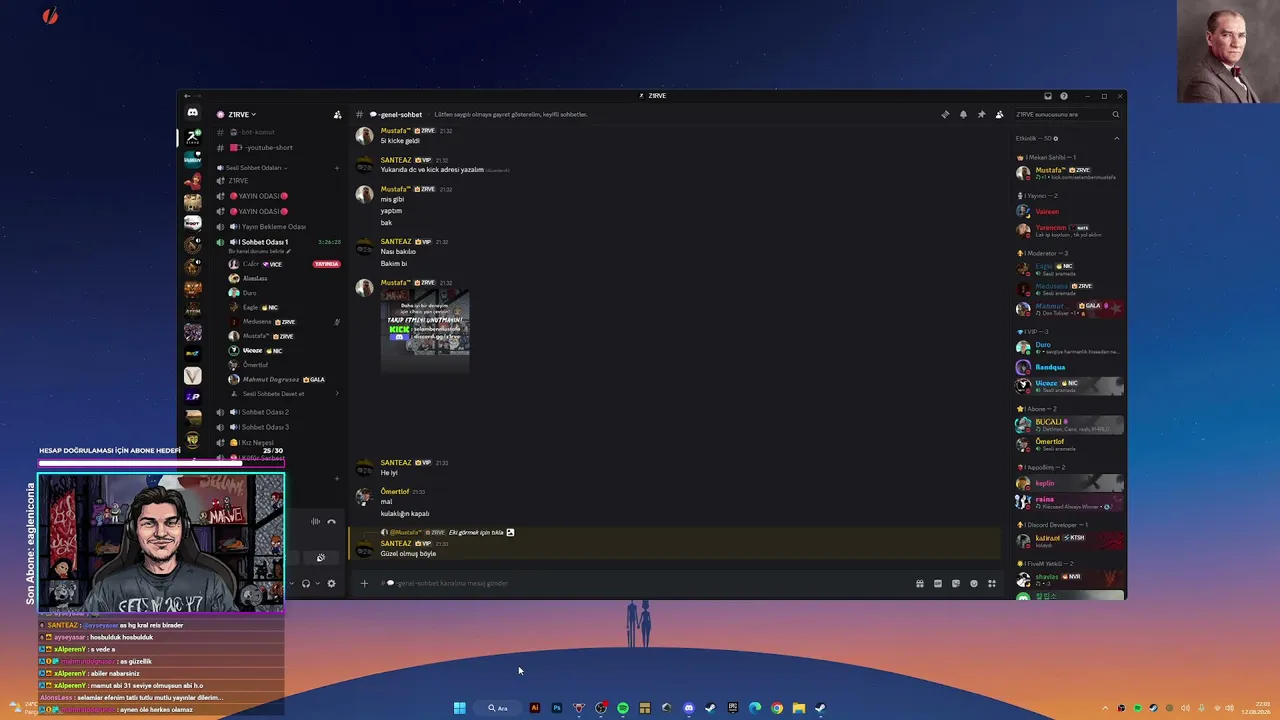Toggle the member list panel

pos(999,114)
